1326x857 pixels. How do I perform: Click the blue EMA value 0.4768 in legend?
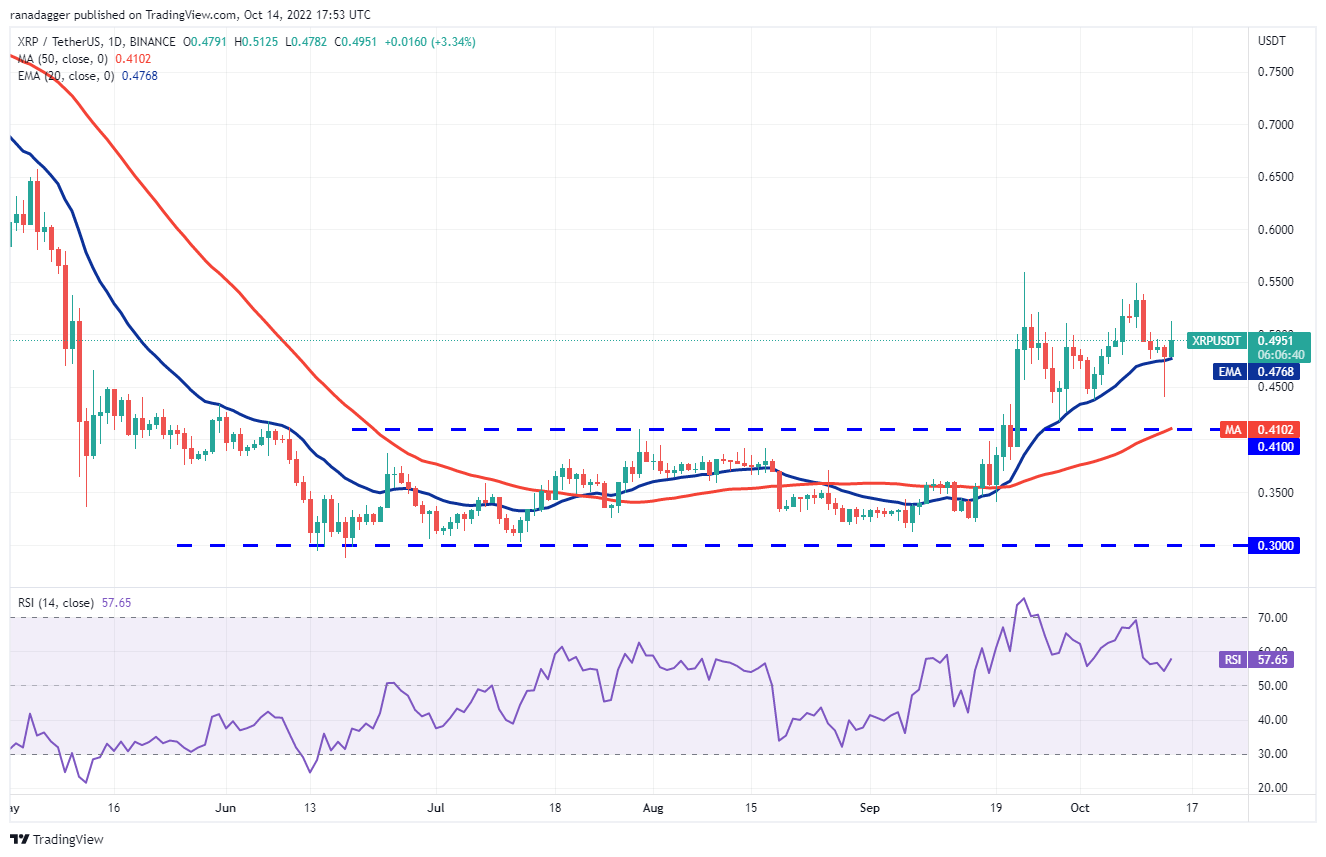pos(139,76)
